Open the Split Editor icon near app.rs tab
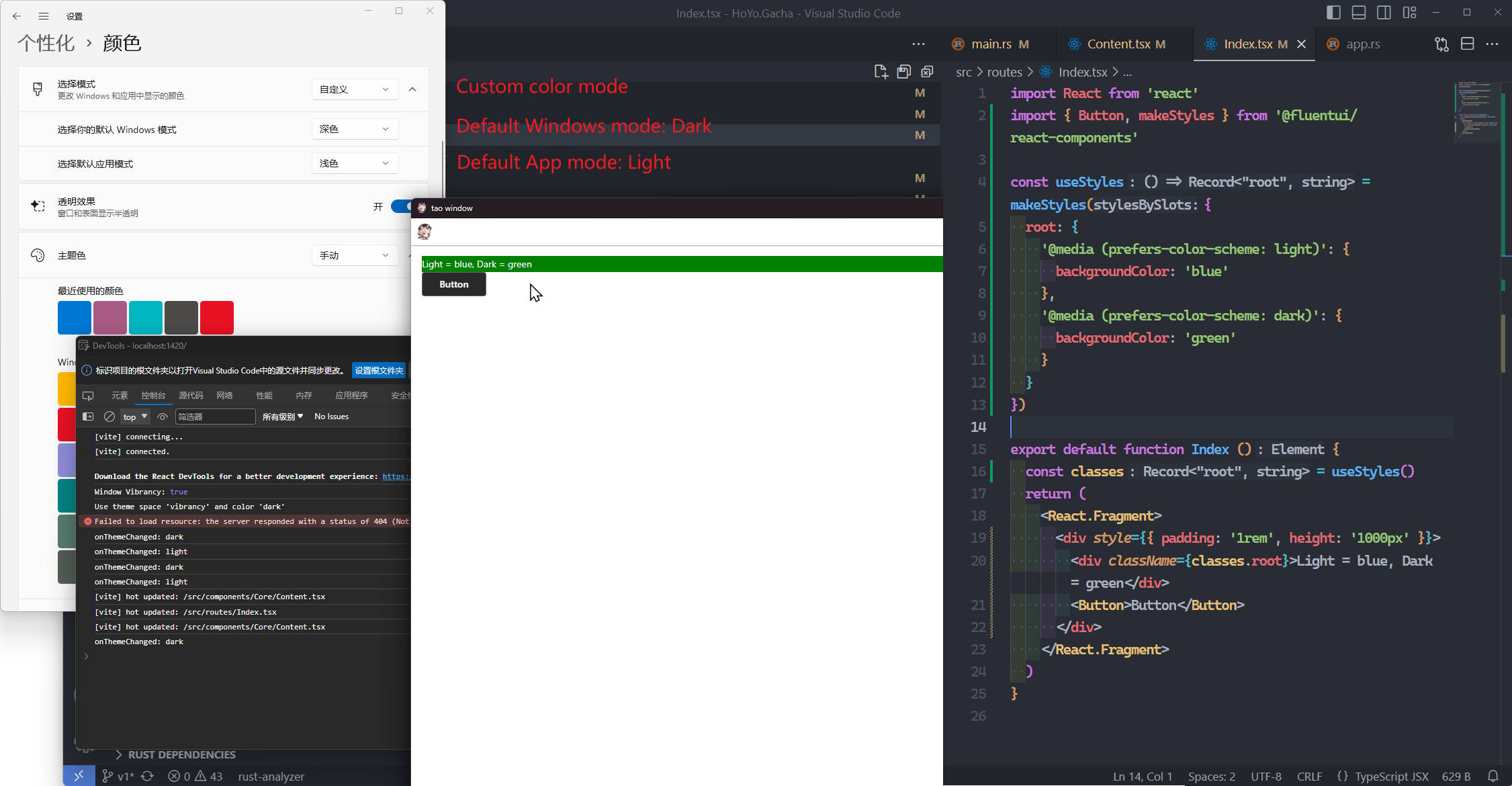 (x=1467, y=43)
